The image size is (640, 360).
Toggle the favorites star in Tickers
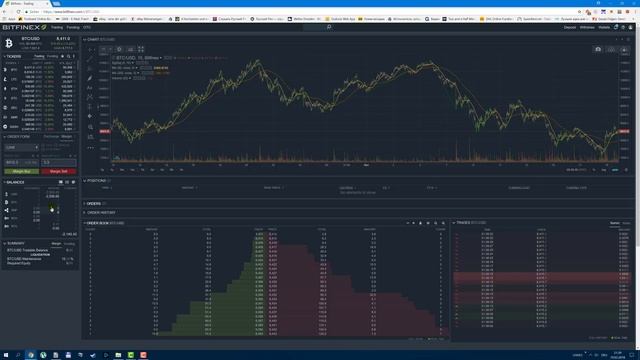coord(62,56)
